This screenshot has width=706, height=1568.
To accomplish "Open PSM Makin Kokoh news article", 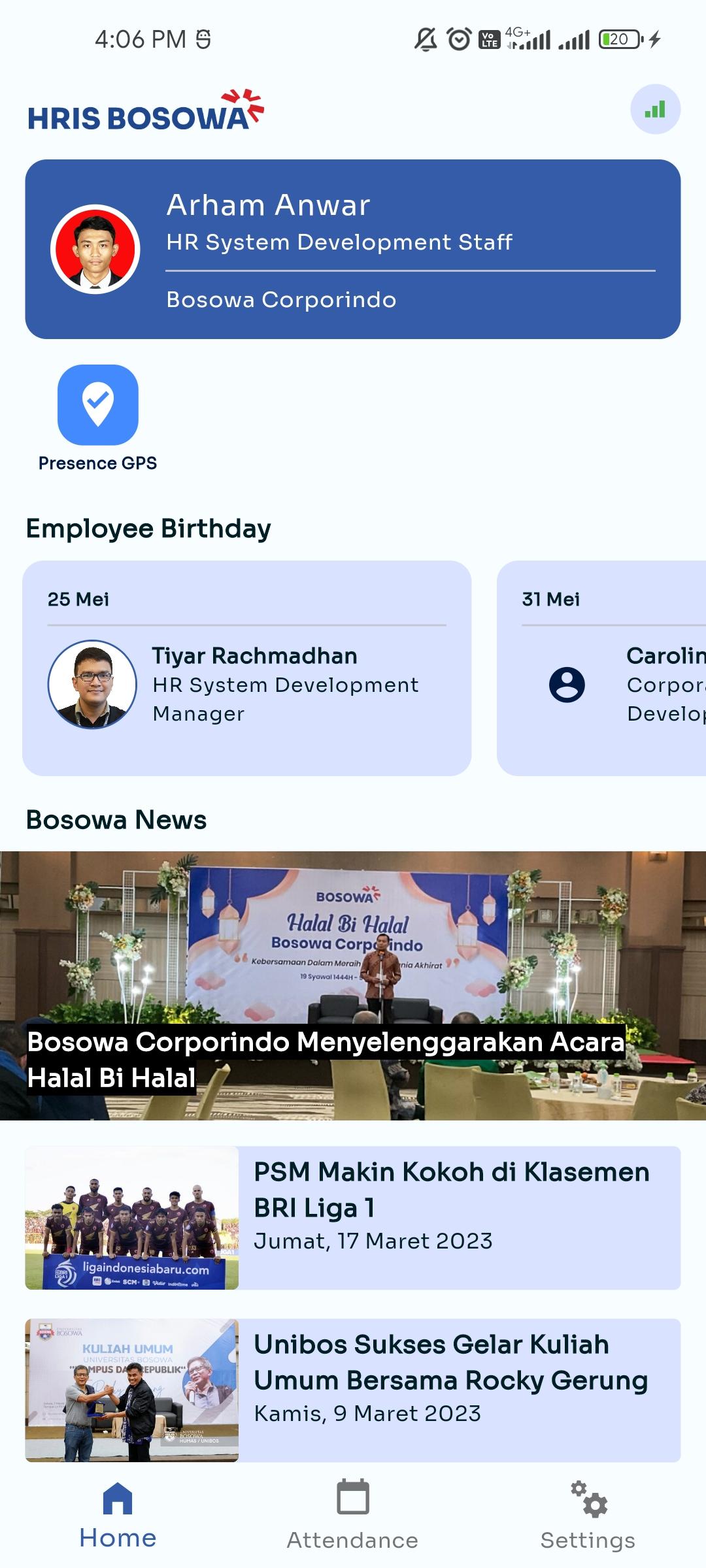I will tap(353, 1218).
